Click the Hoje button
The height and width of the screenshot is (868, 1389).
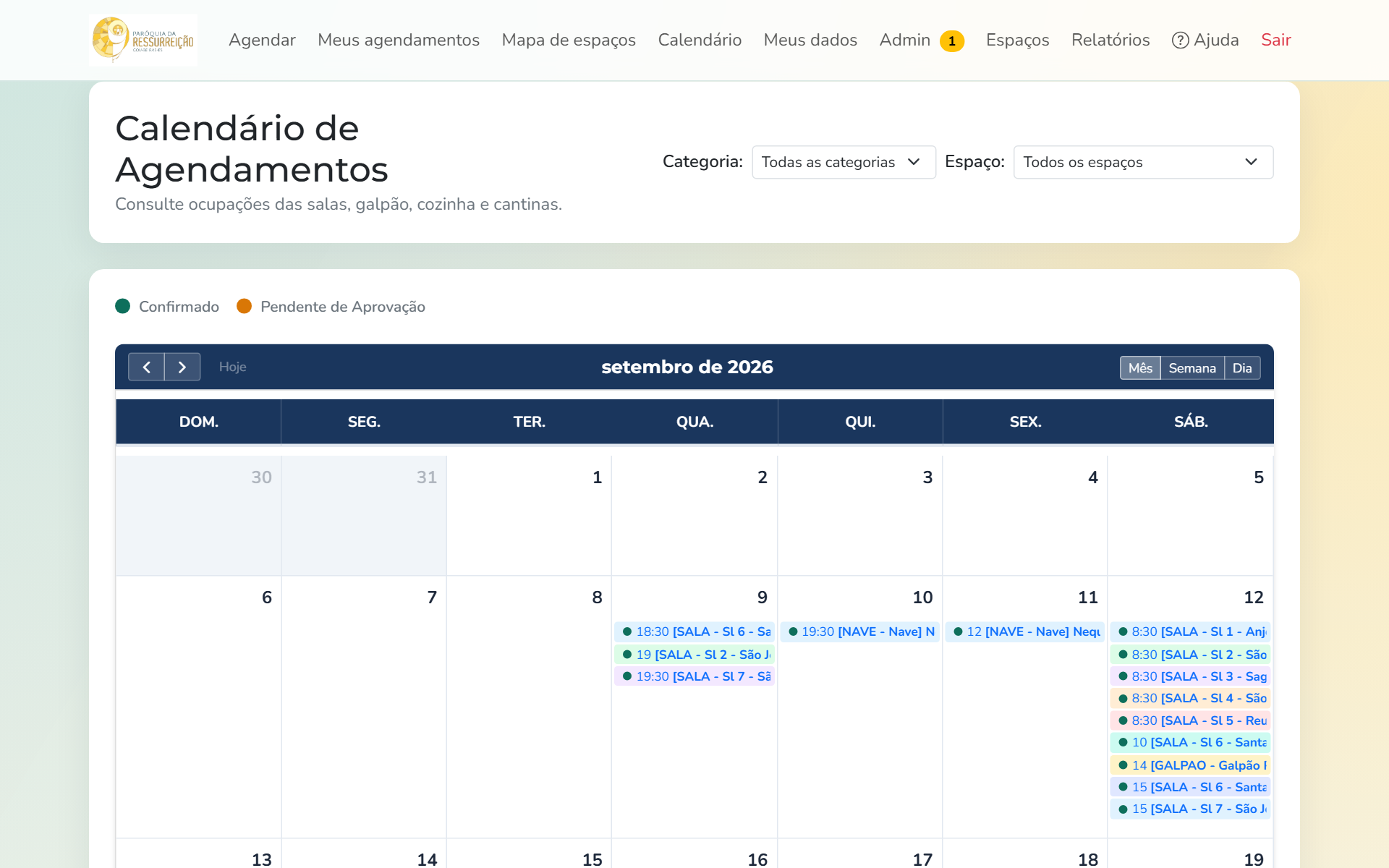coord(233,367)
